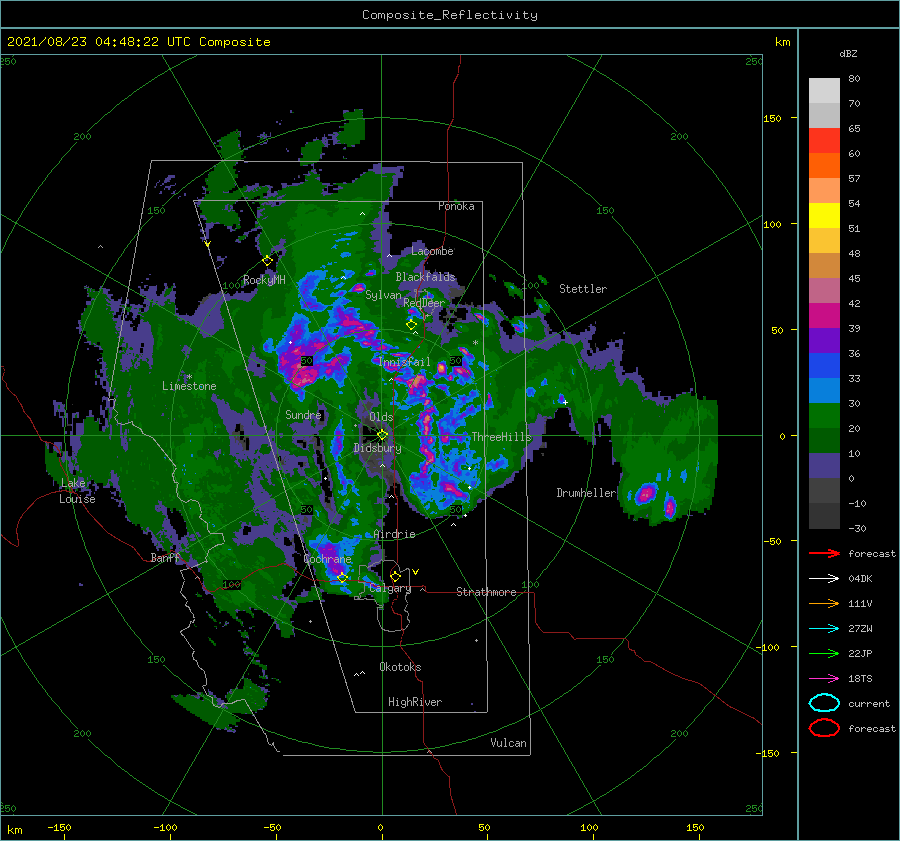Click the dBZ scale heading
Image resolution: width=900 pixels, height=841 pixels.
(x=848, y=53)
